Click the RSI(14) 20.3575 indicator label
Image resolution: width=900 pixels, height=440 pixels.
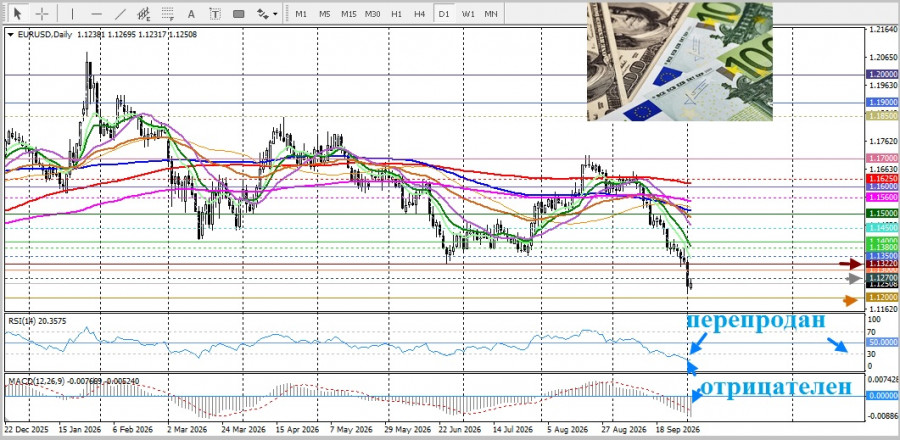click(x=36, y=321)
